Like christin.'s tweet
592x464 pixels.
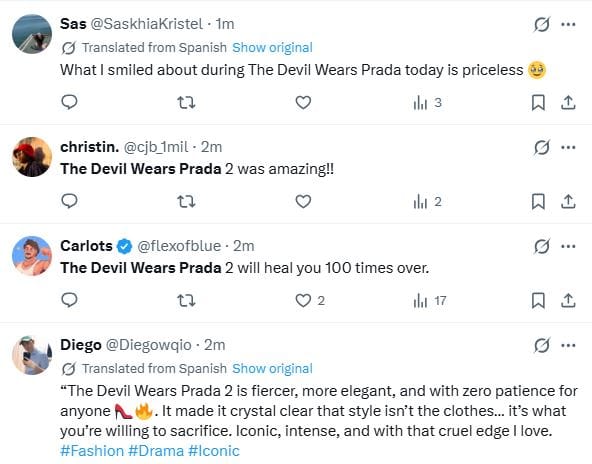[x=303, y=202]
